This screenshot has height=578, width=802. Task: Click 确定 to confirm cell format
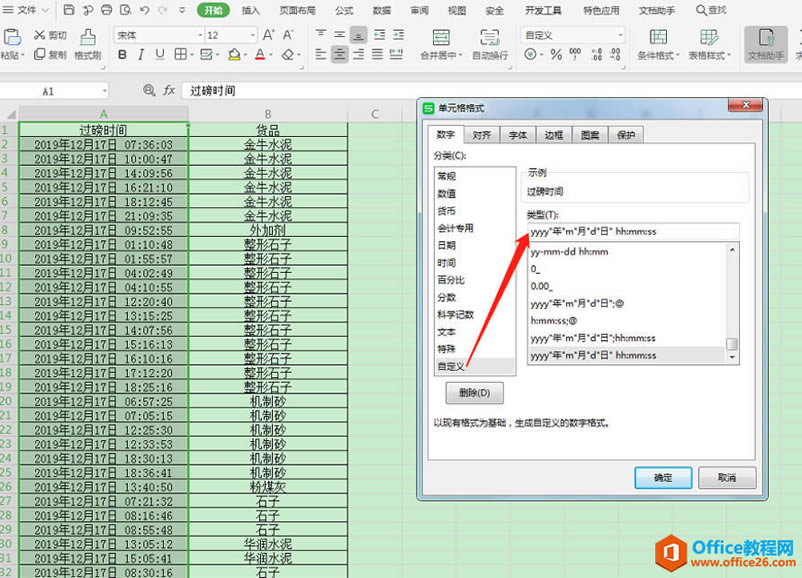point(663,477)
